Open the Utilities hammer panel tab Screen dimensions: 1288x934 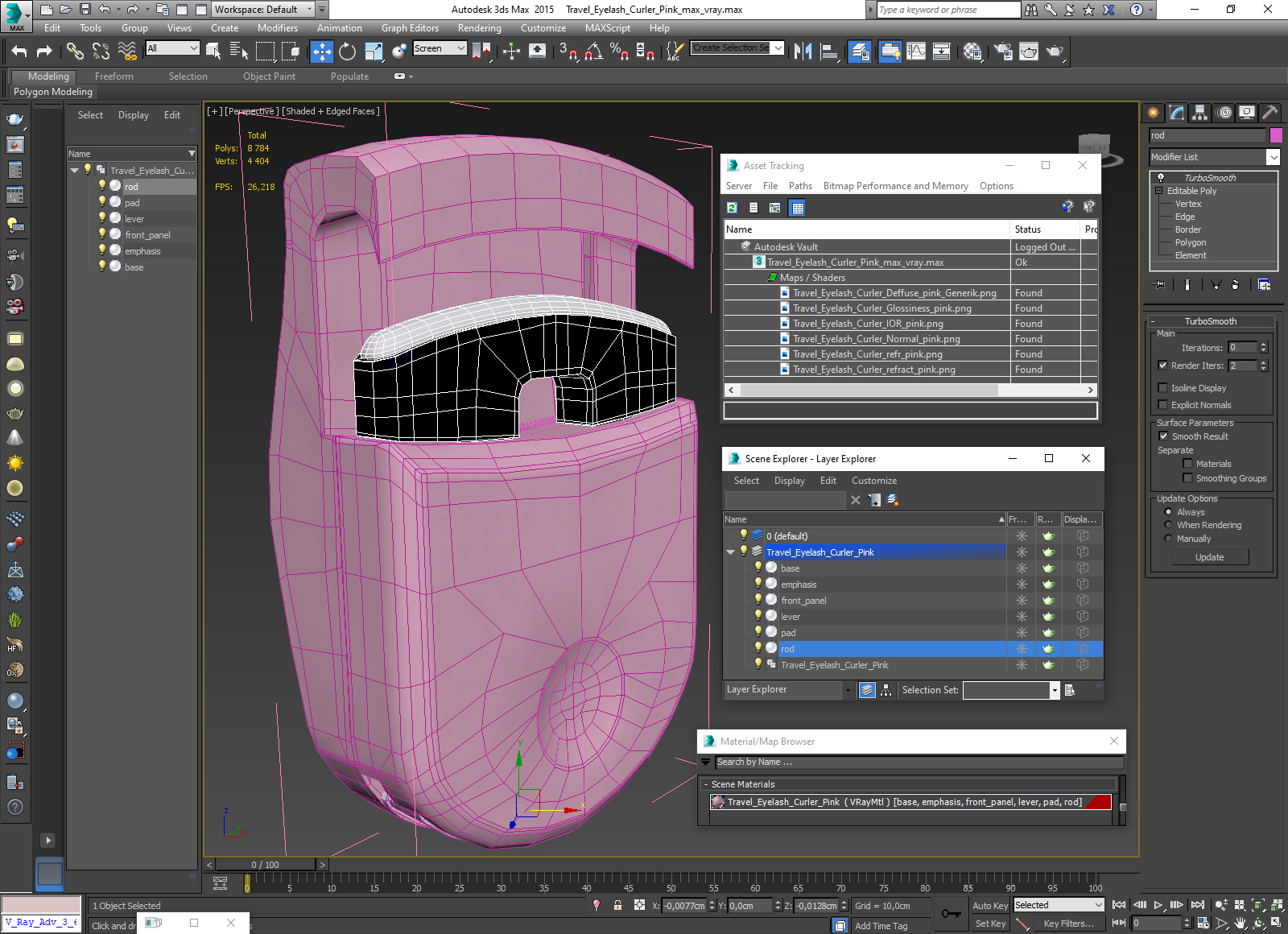click(x=1269, y=113)
